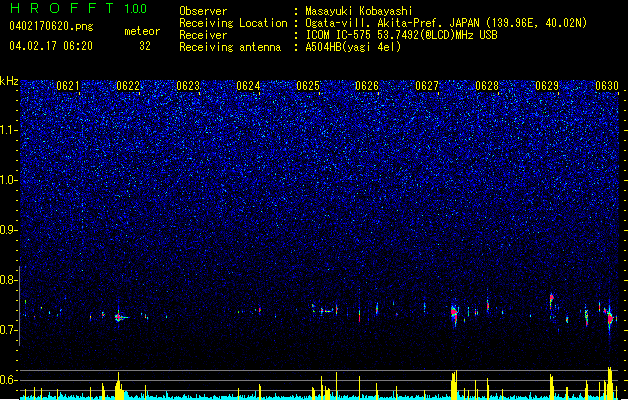The width and height of the screenshot is (629, 400).
Task: Click the Ogata-vill. Akita-Pref. JAPAN location text
Action: tap(446, 23)
